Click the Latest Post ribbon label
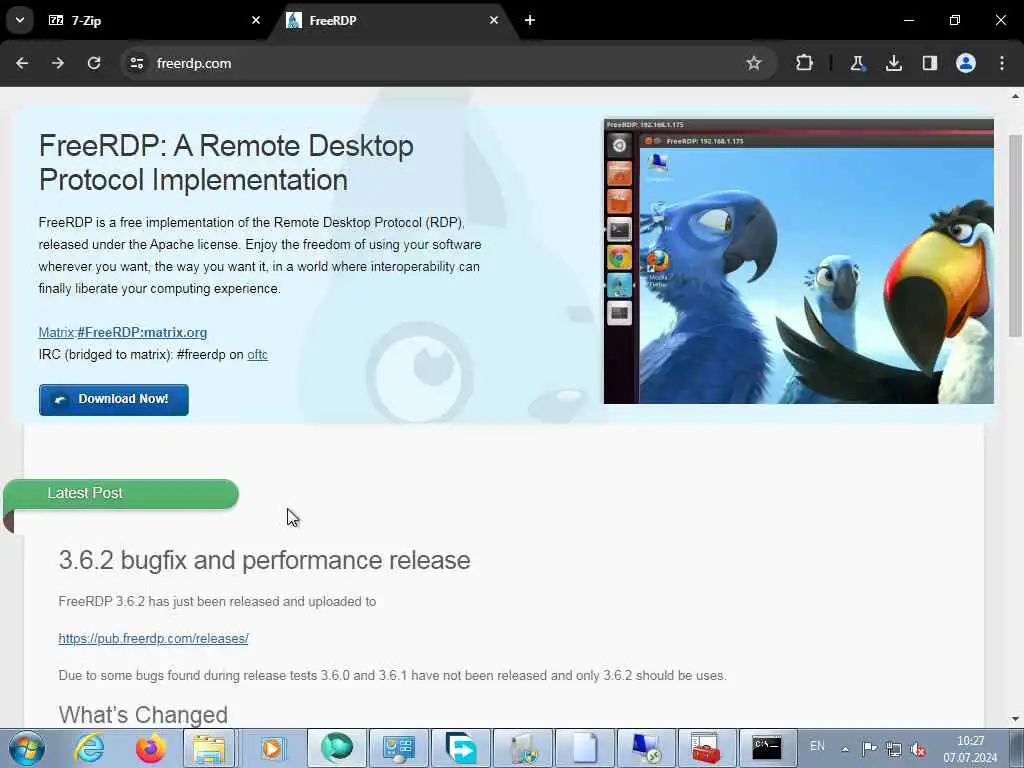 click(x=85, y=493)
